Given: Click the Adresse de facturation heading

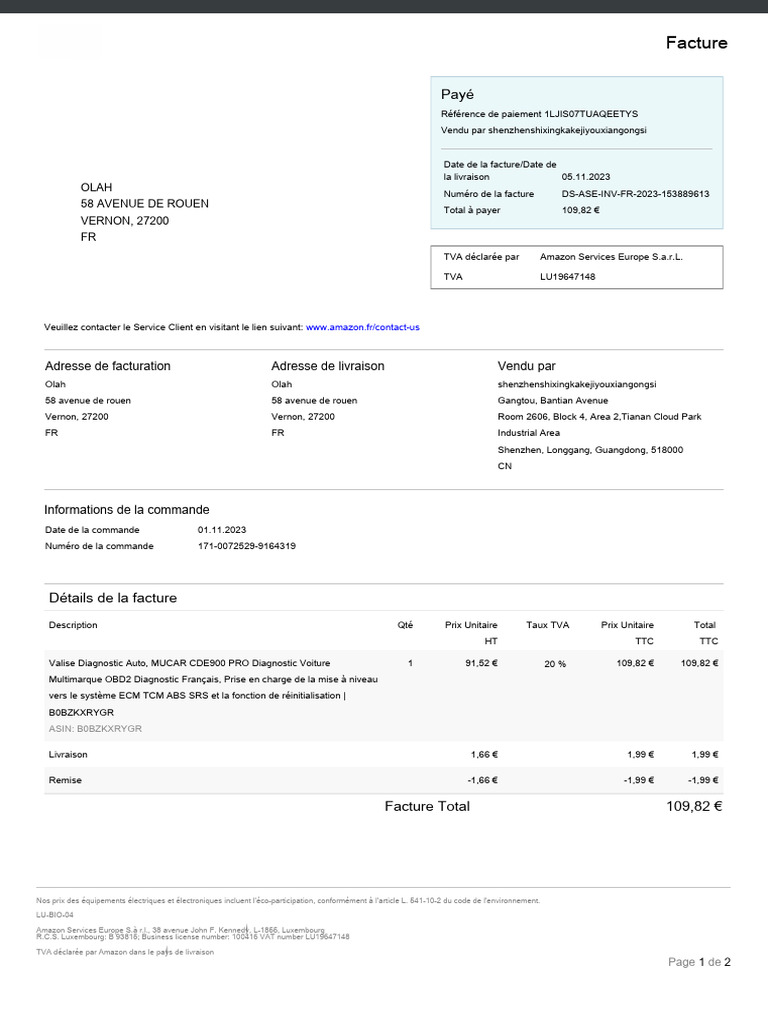Looking at the screenshot, I should pyautogui.click(x=108, y=366).
